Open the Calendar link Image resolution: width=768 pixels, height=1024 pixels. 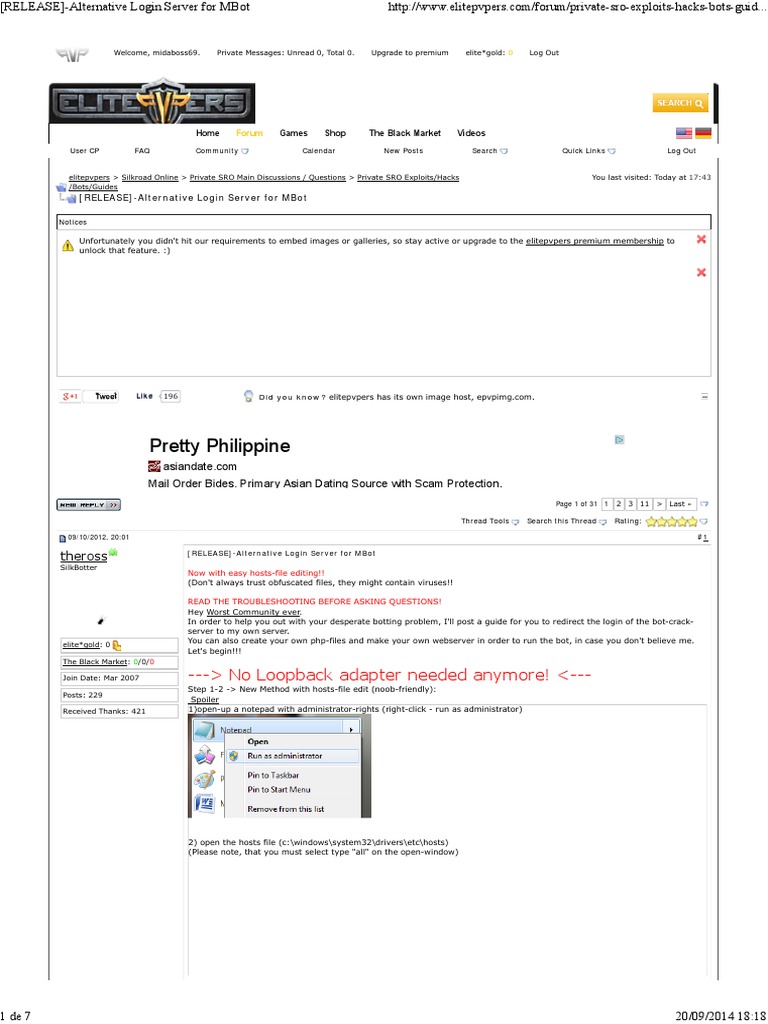(319, 151)
